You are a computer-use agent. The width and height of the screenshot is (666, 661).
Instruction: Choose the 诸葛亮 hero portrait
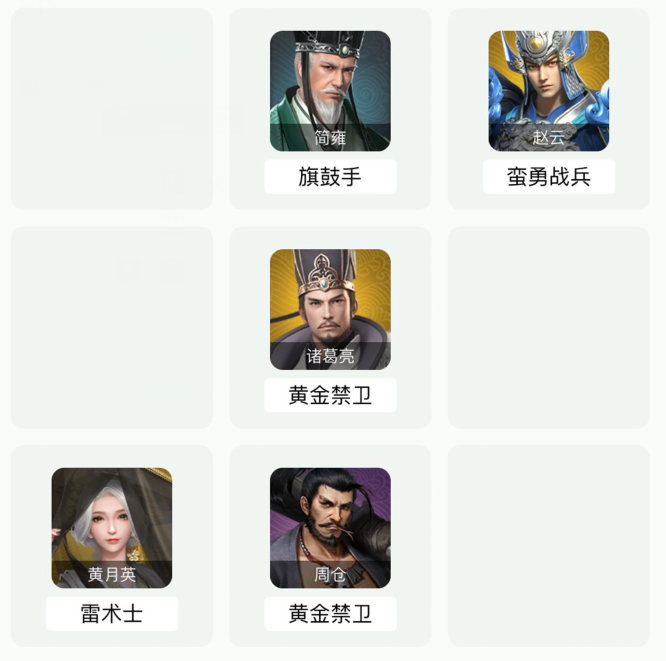[330, 309]
